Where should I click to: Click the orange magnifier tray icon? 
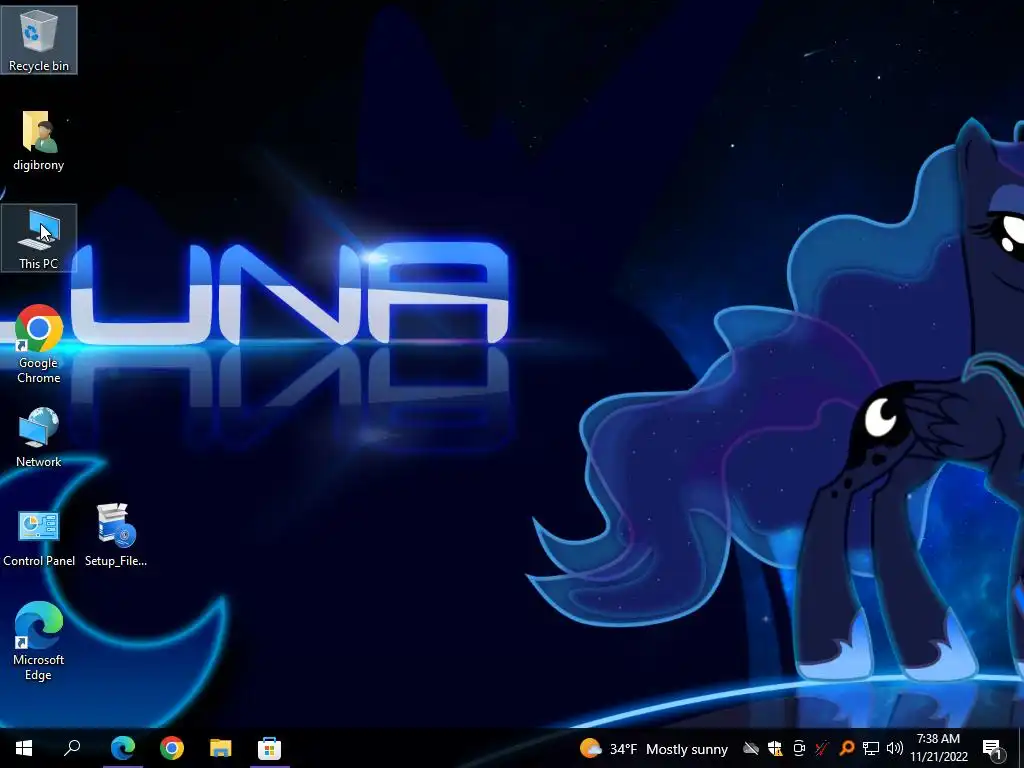pos(846,748)
